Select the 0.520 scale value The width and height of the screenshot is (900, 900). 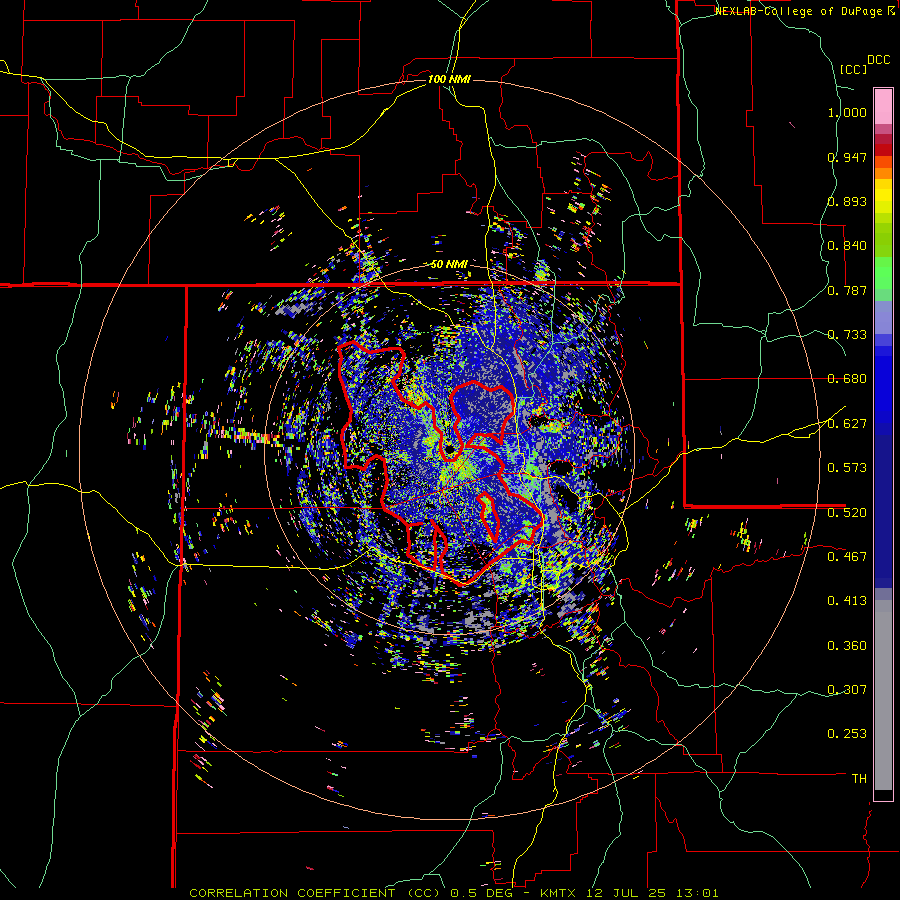pyautogui.click(x=847, y=512)
